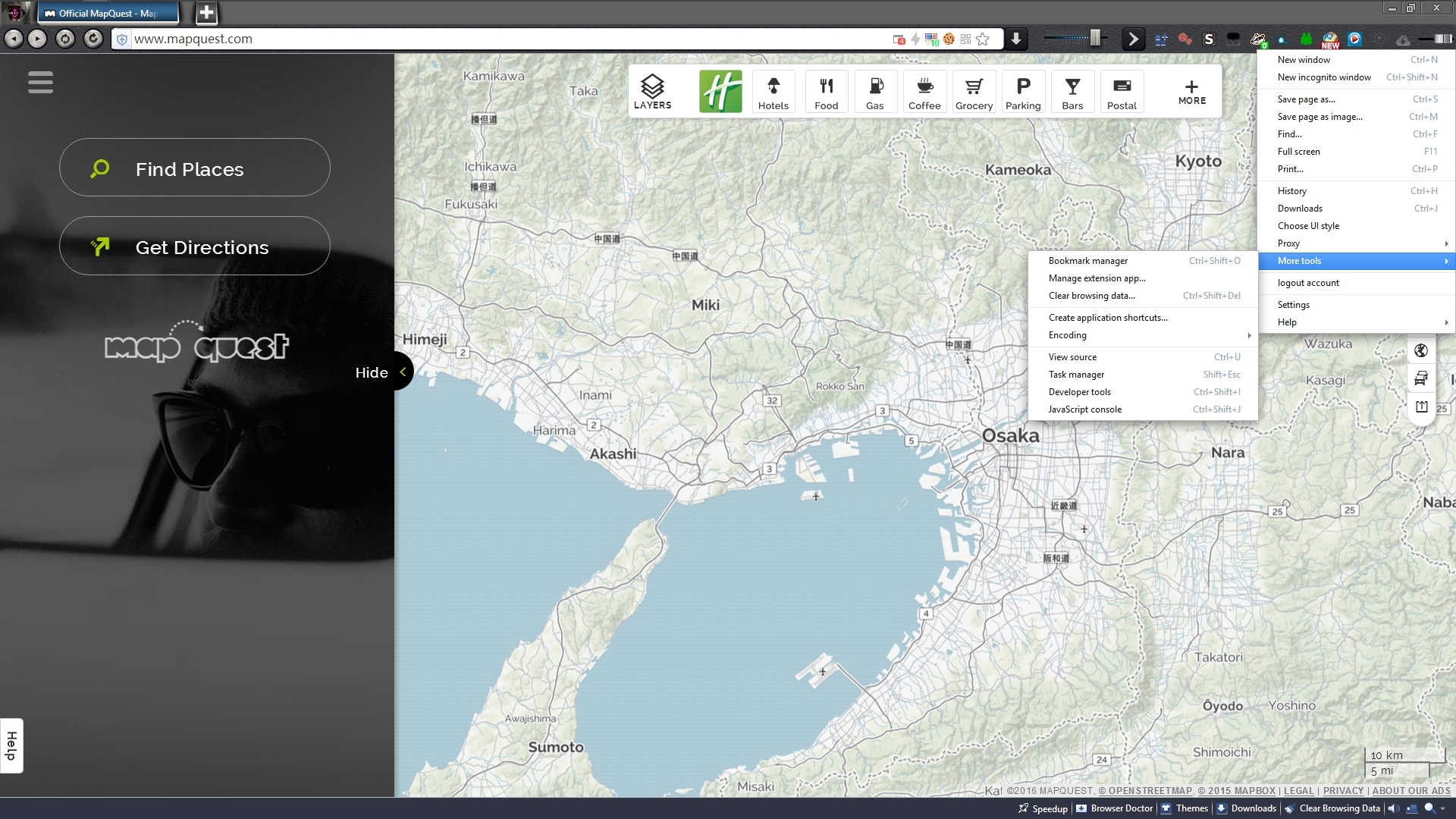
Task: Open the Layers map control
Action: pos(652,92)
